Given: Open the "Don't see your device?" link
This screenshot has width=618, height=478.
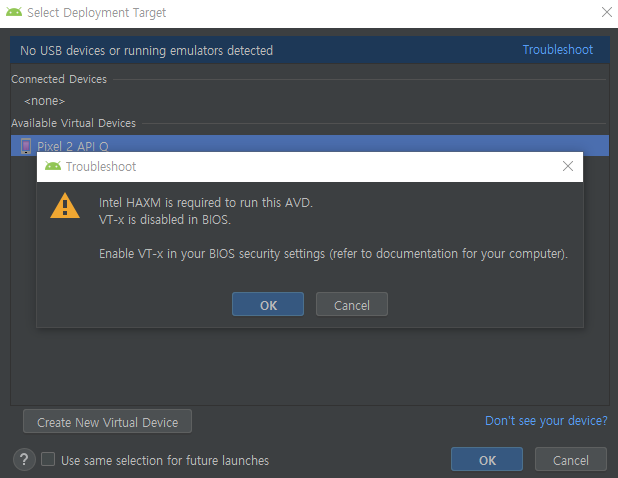Looking at the screenshot, I should coord(546,421).
